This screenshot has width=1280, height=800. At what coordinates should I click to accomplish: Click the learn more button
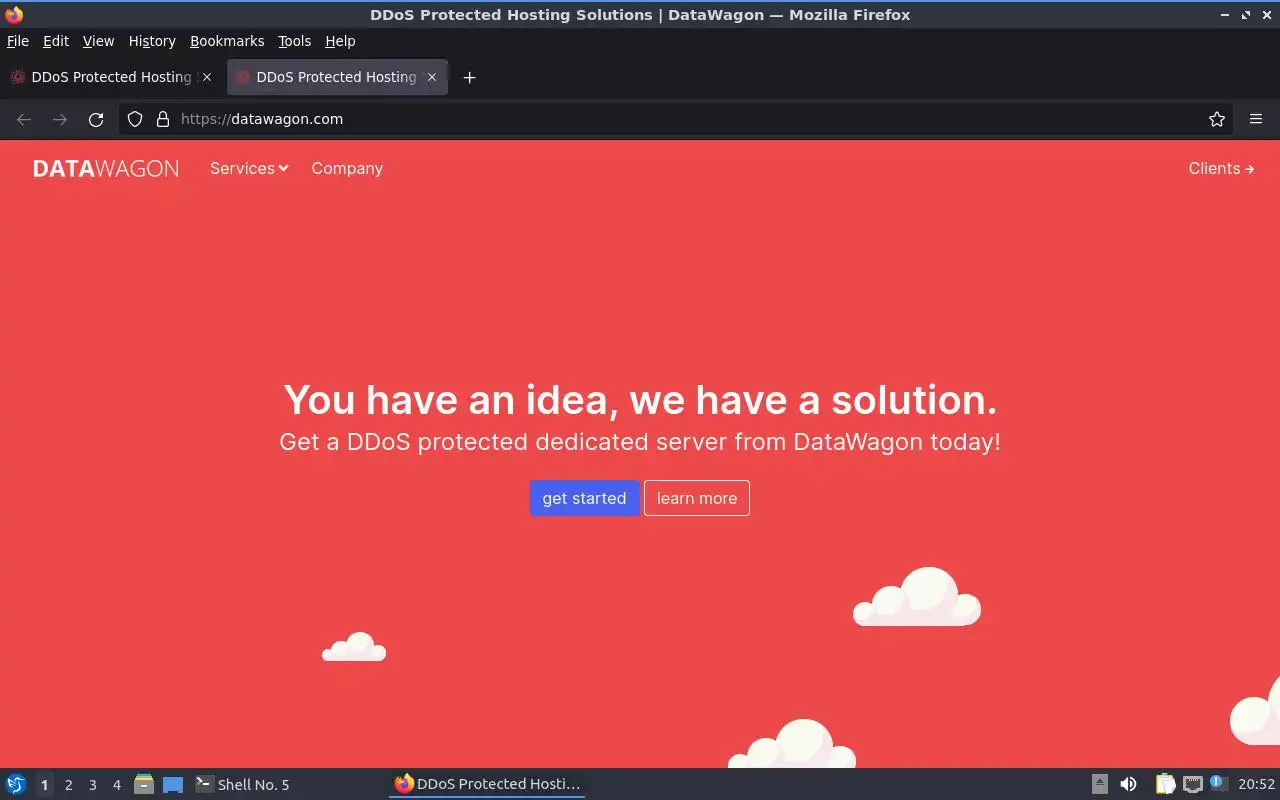point(697,498)
